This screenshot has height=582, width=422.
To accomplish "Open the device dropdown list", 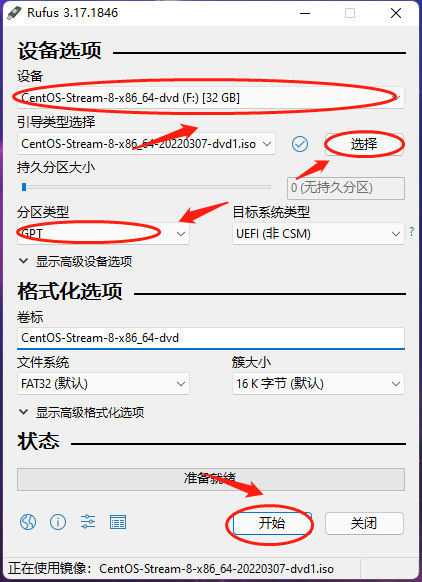I will tap(211, 98).
